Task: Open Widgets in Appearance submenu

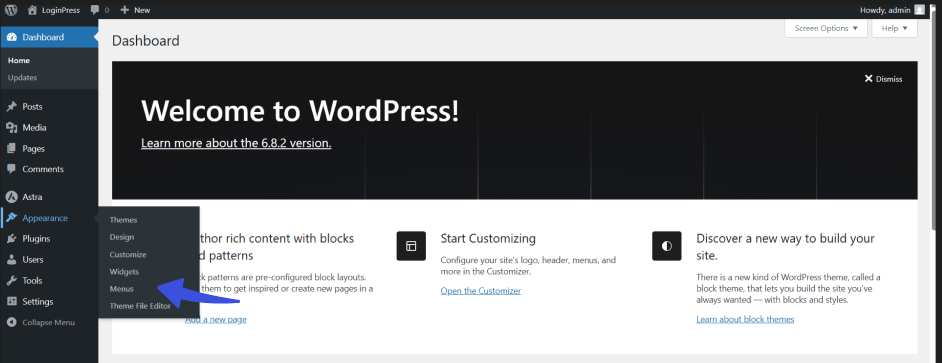Action: point(124,272)
